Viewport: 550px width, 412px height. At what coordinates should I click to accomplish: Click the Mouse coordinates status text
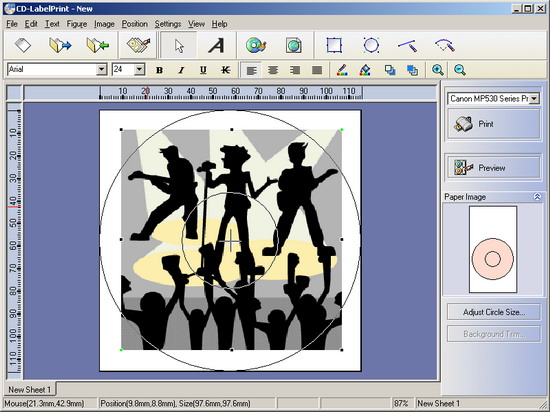(x=44, y=403)
